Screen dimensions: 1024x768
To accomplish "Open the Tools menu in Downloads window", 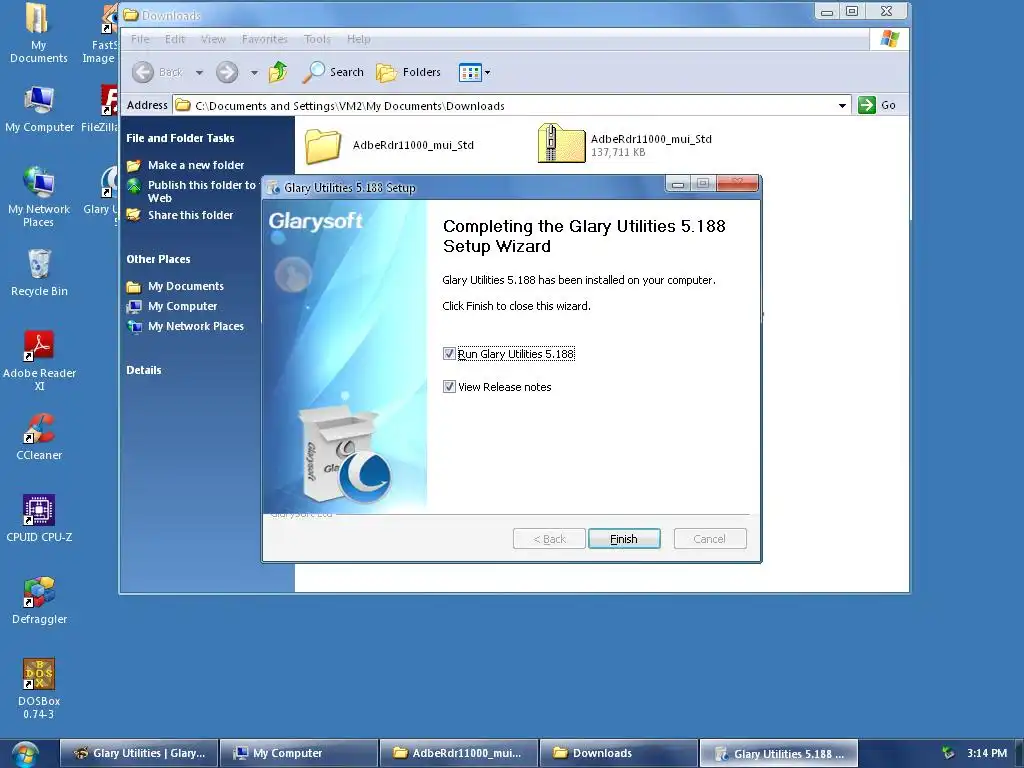I will (x=317, y=39).
